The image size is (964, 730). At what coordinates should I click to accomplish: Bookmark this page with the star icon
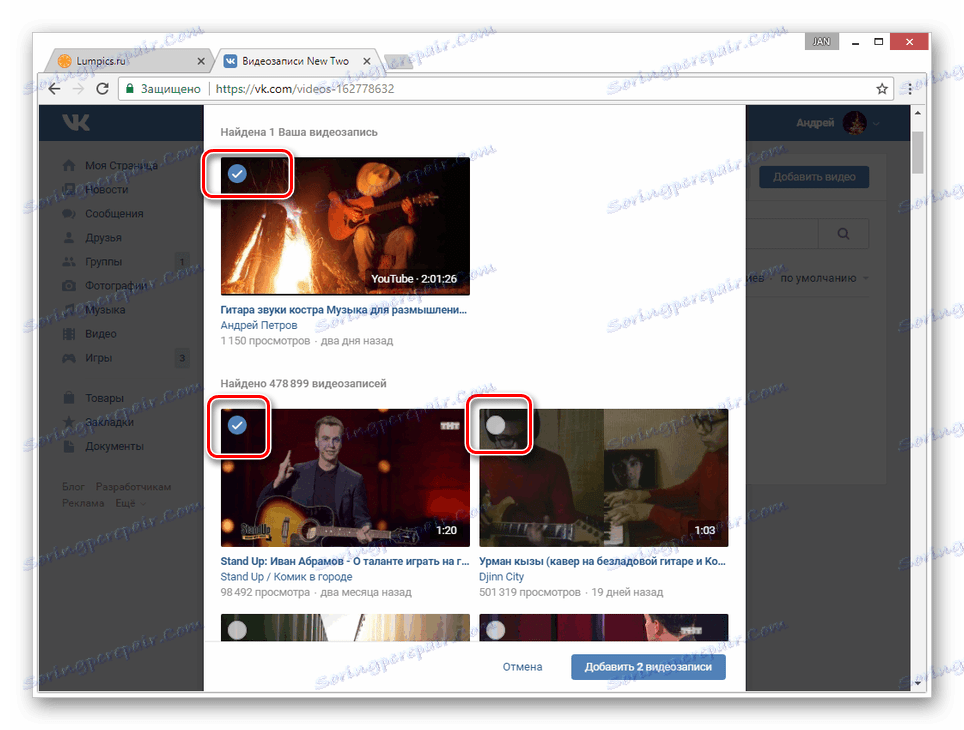[882, 89]
